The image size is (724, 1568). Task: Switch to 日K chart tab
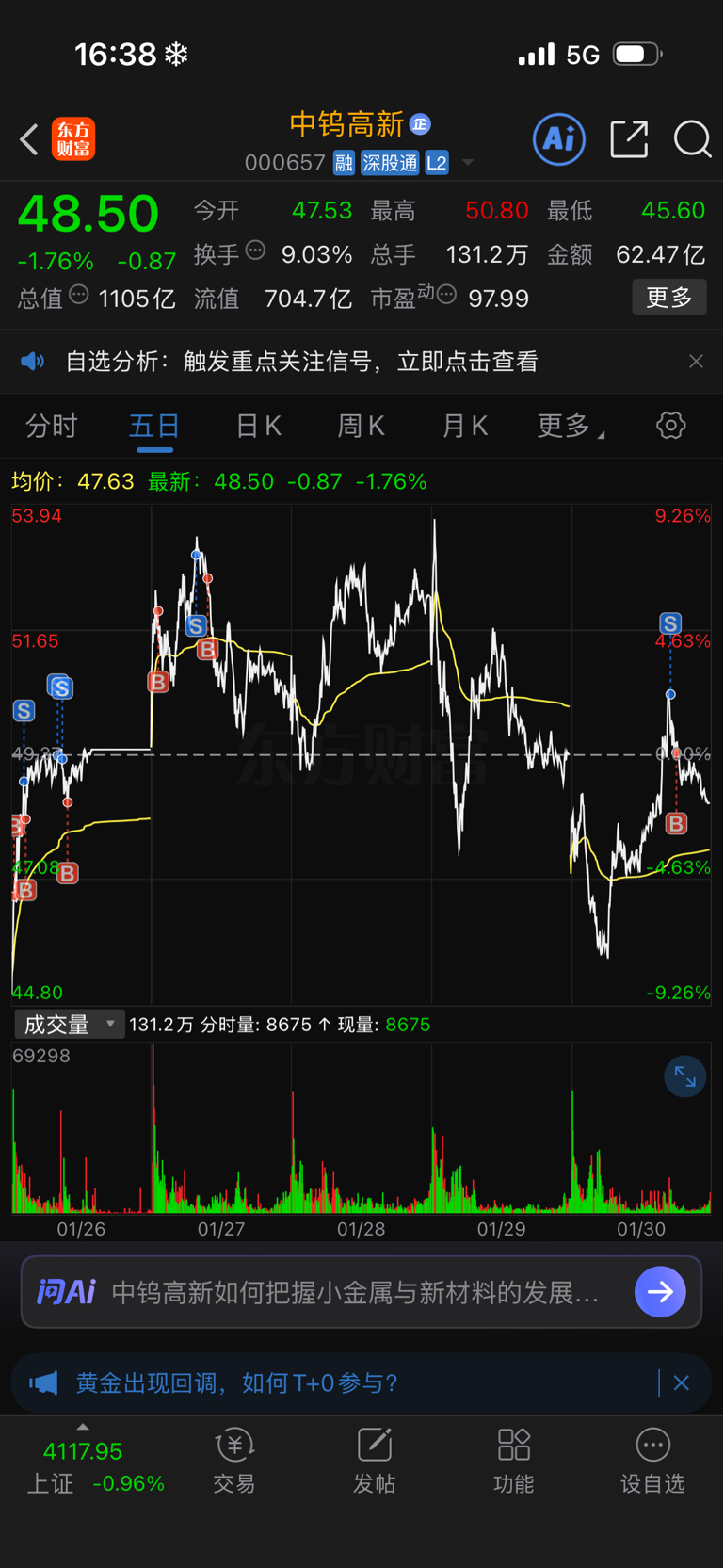[x=259, y=427]
